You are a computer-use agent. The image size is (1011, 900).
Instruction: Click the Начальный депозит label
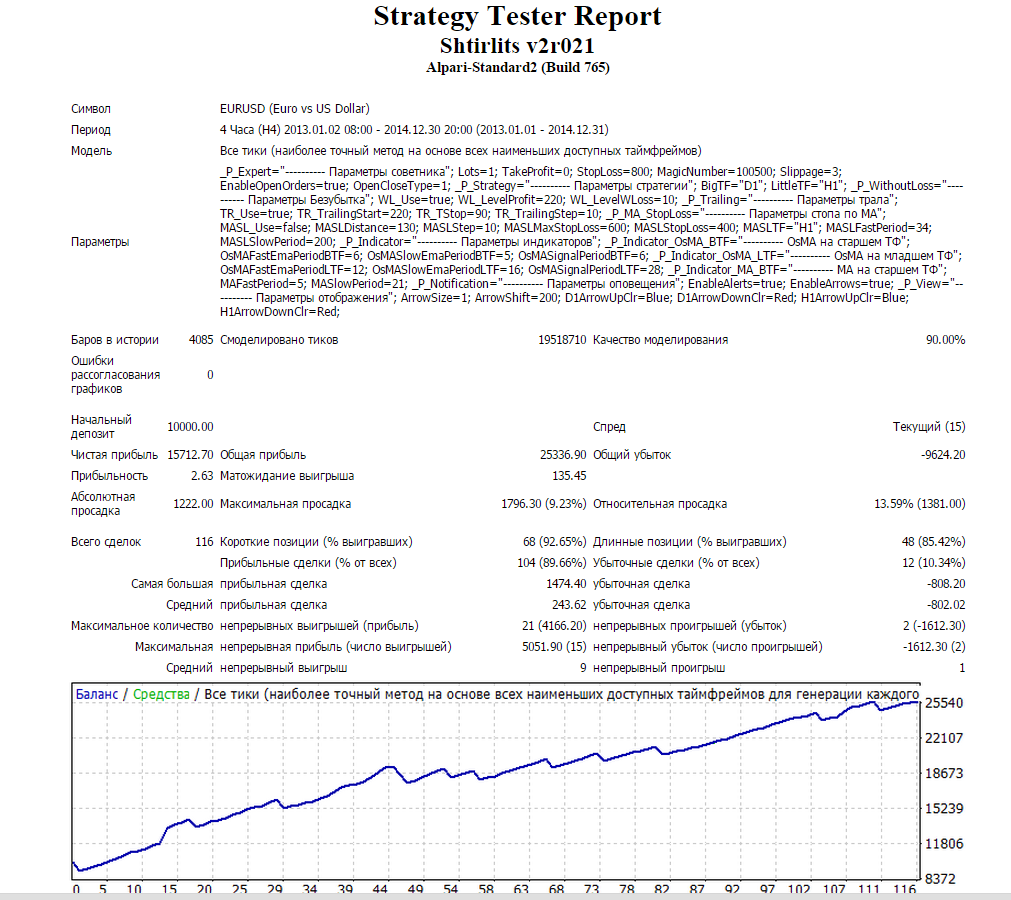pos(101,427)
